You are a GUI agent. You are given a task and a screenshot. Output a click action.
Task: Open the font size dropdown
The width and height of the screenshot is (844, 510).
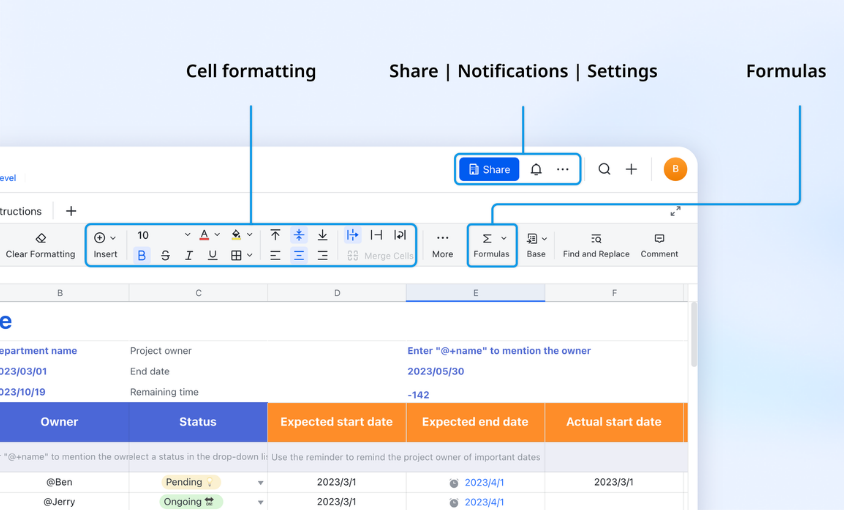[x=164, y=236]
